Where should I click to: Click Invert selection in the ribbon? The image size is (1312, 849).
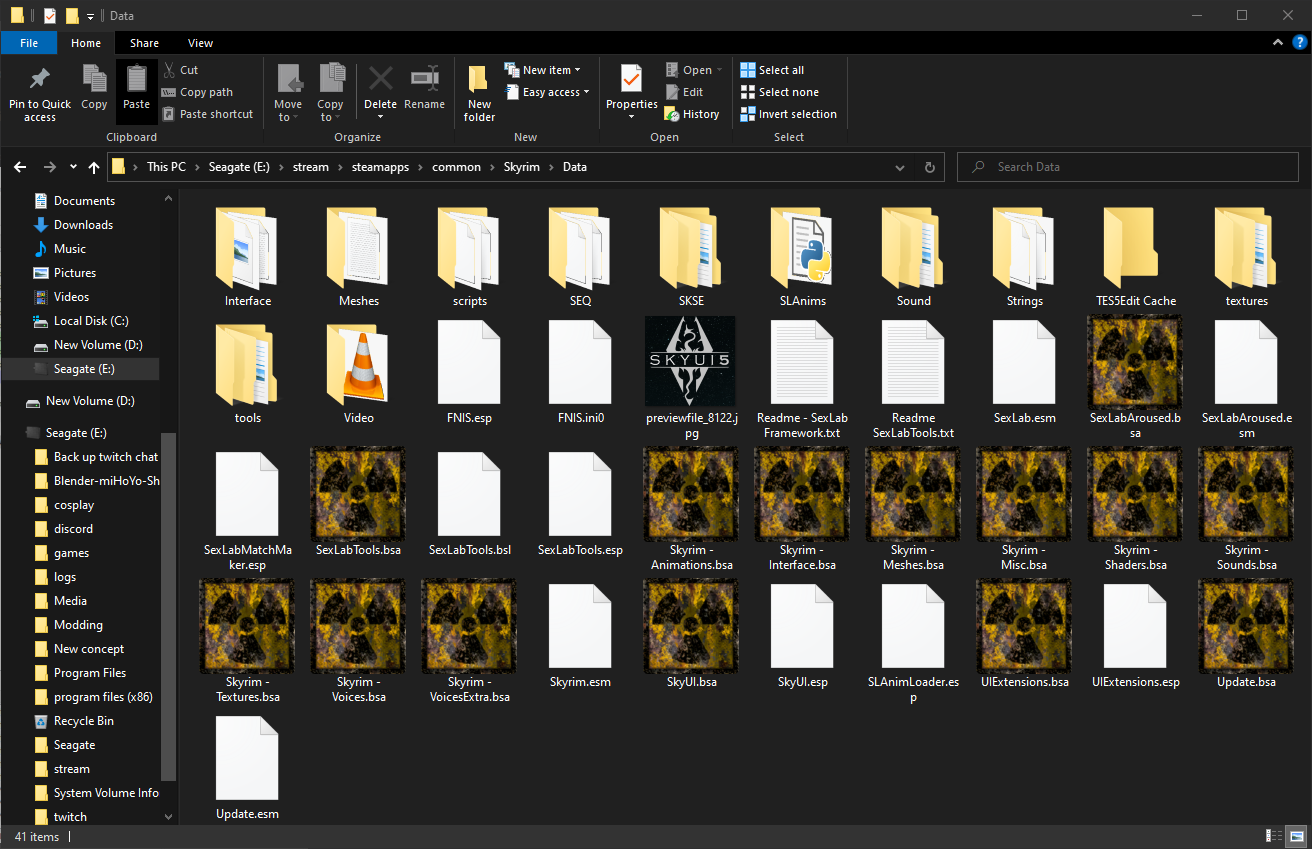[x=788, y=114]
